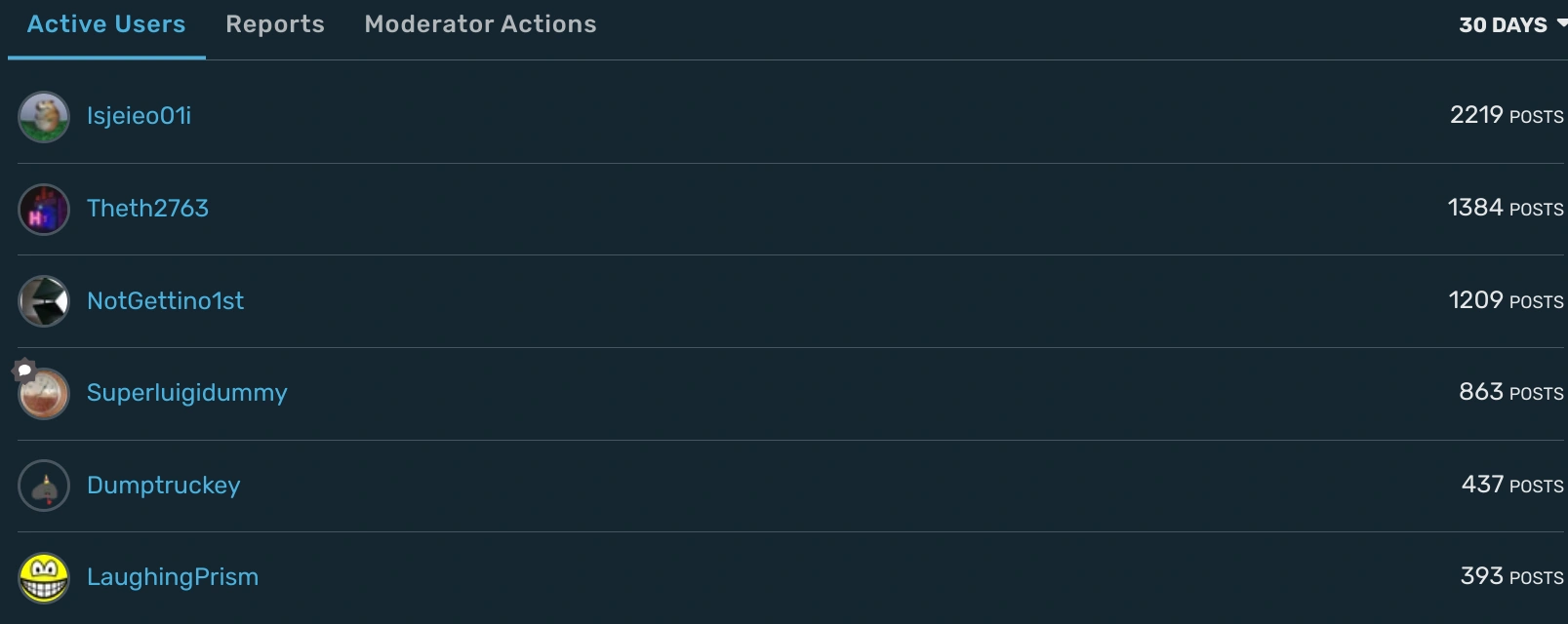Open LaughingPrism's profile link
Screen dimensions: 1568x624
(x=173, y=577)
